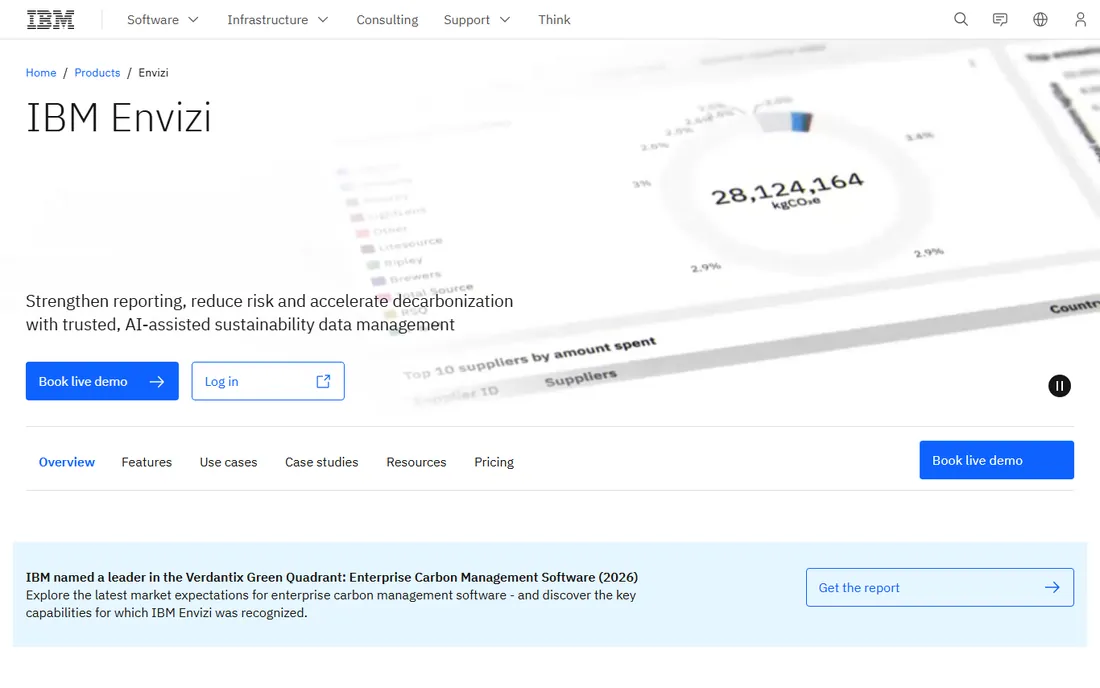Viewport: 1100px width, 688px height.
Task: Open the chat contact icon
Action: pos(1000,20)
